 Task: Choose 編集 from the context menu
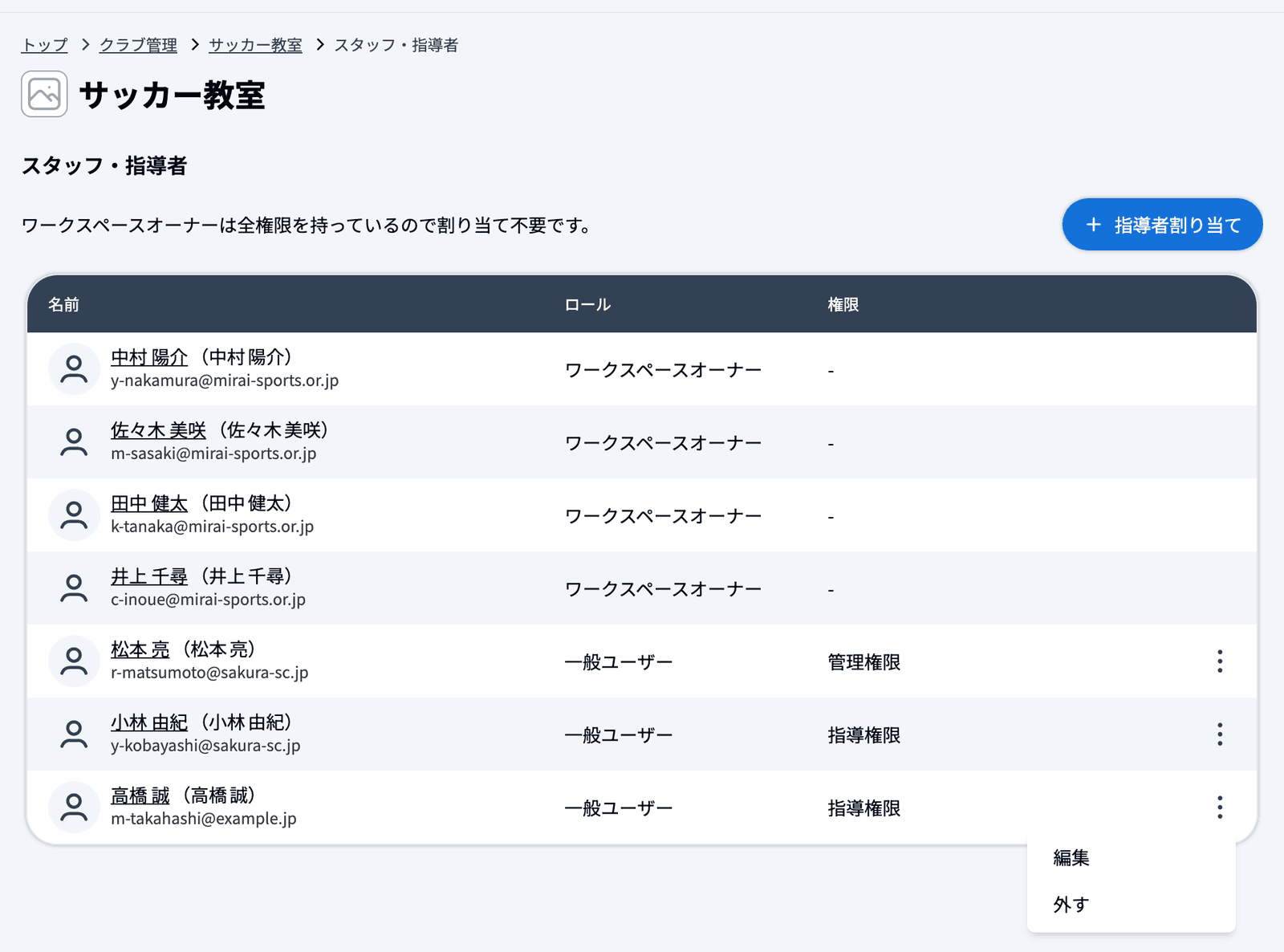1131,858
